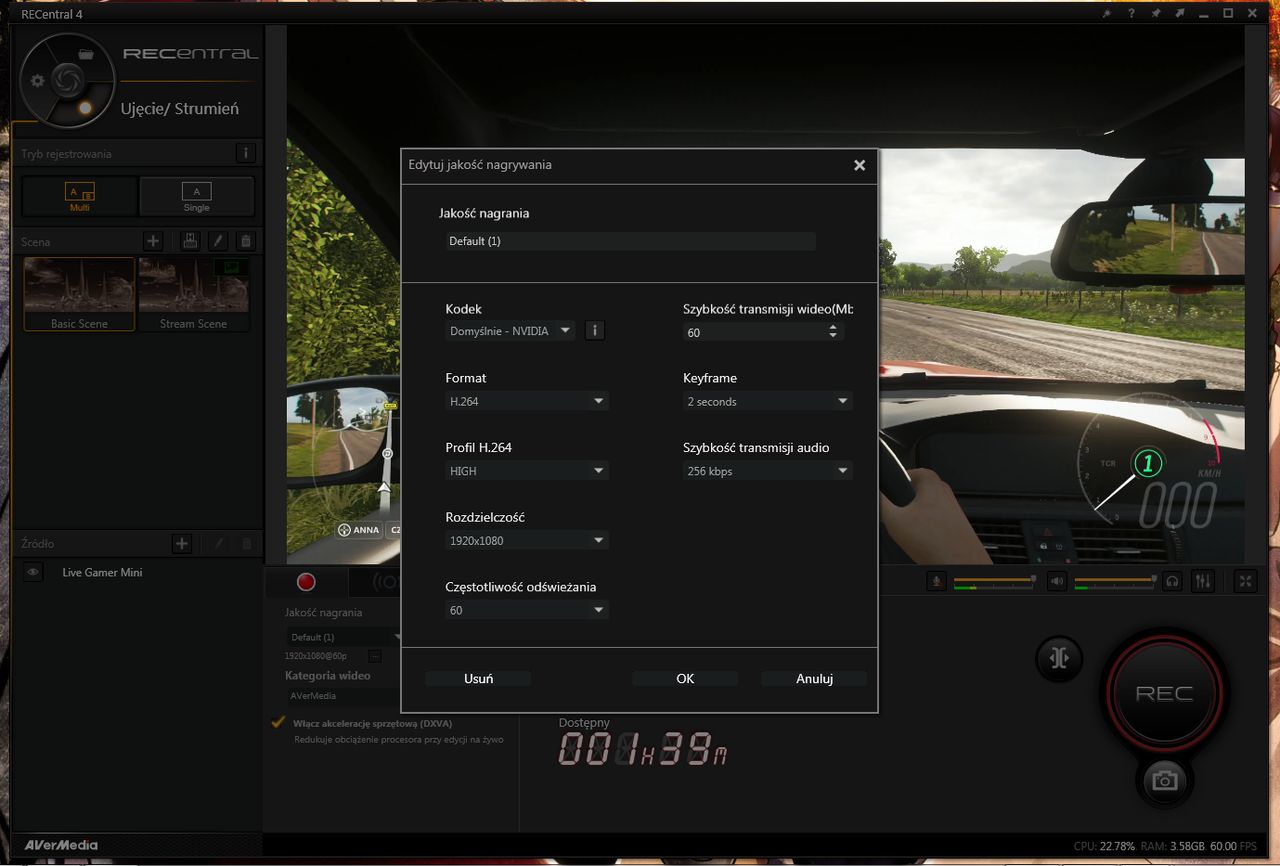Select Multi recording mode
The width and height of the screenshot is (1280, 866).
(80, 196)
